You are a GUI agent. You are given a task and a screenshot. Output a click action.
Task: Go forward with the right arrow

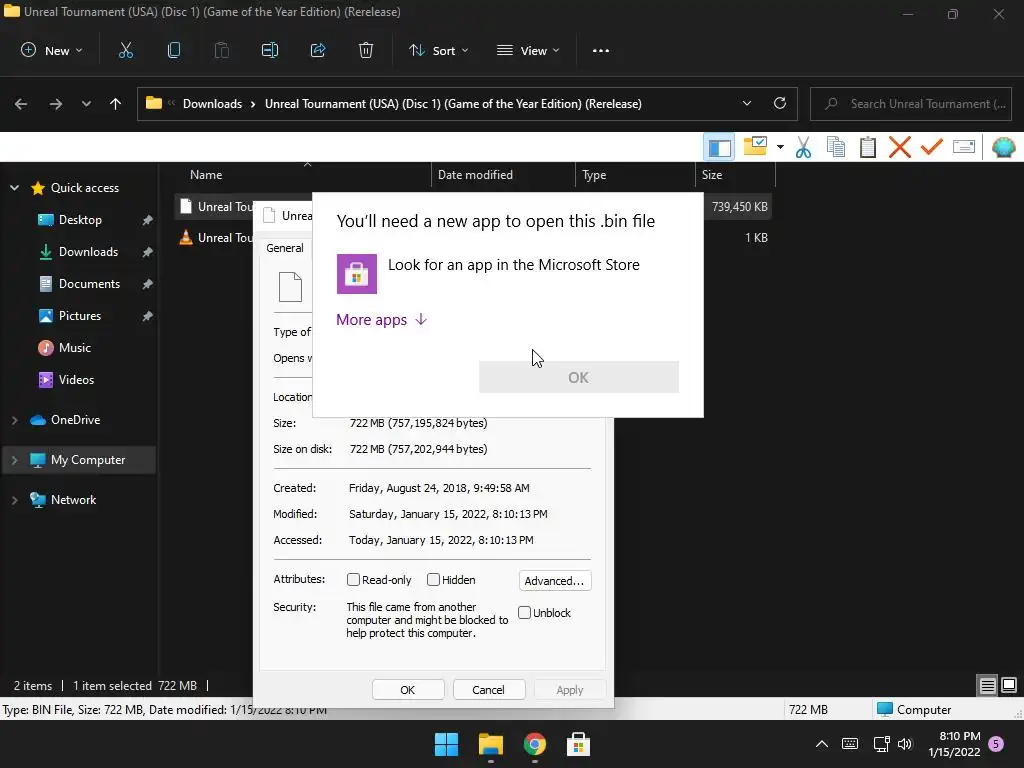coord(56,104)
